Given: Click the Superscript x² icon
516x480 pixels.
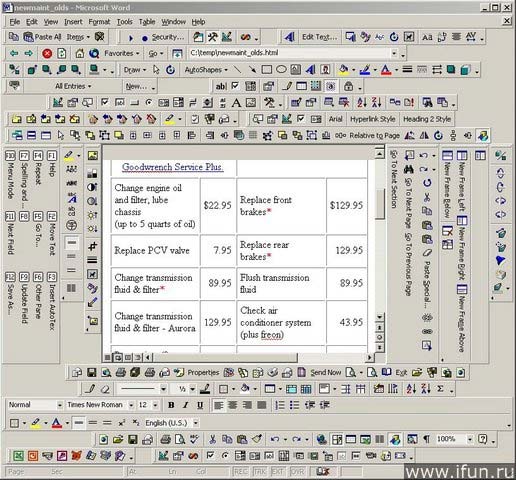Looking at the screenshot, I should click(122, 423).
